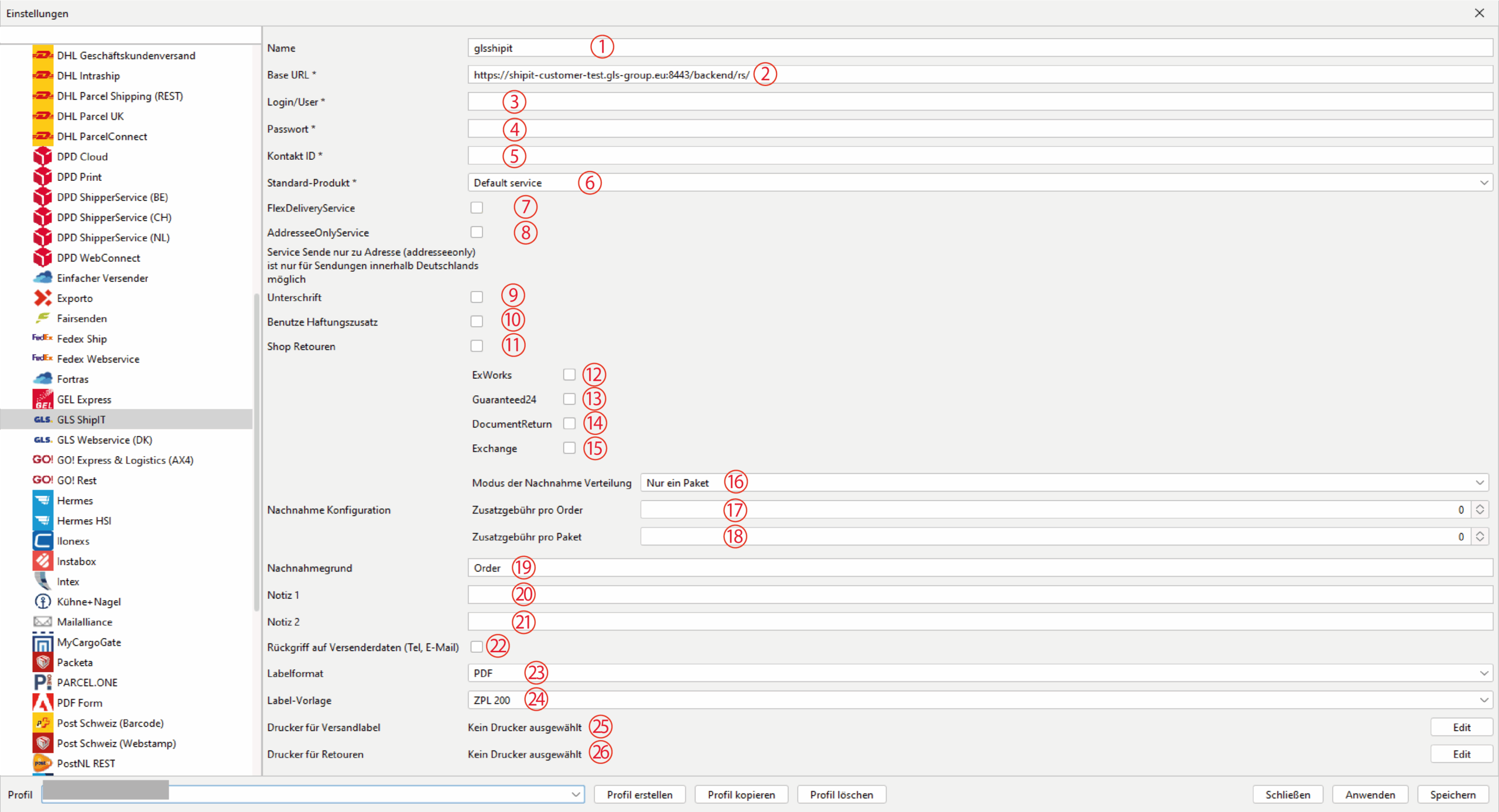Image resolution: width=1499 pixels, height=812 pixels.
Task: Click into the Kontakt ID field
Action: [980, 155]
